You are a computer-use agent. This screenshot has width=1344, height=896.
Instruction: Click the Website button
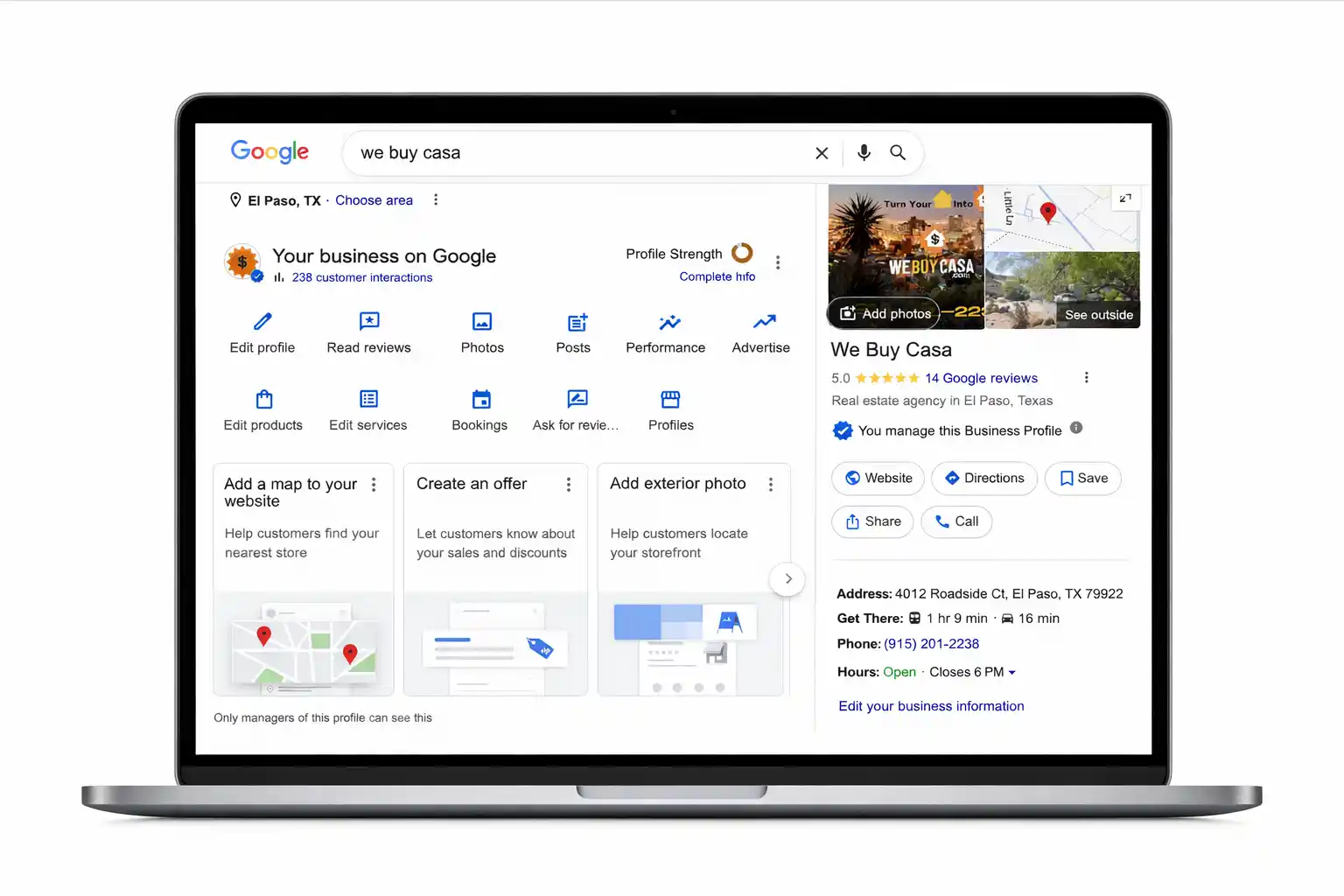(x=877, y=478)
